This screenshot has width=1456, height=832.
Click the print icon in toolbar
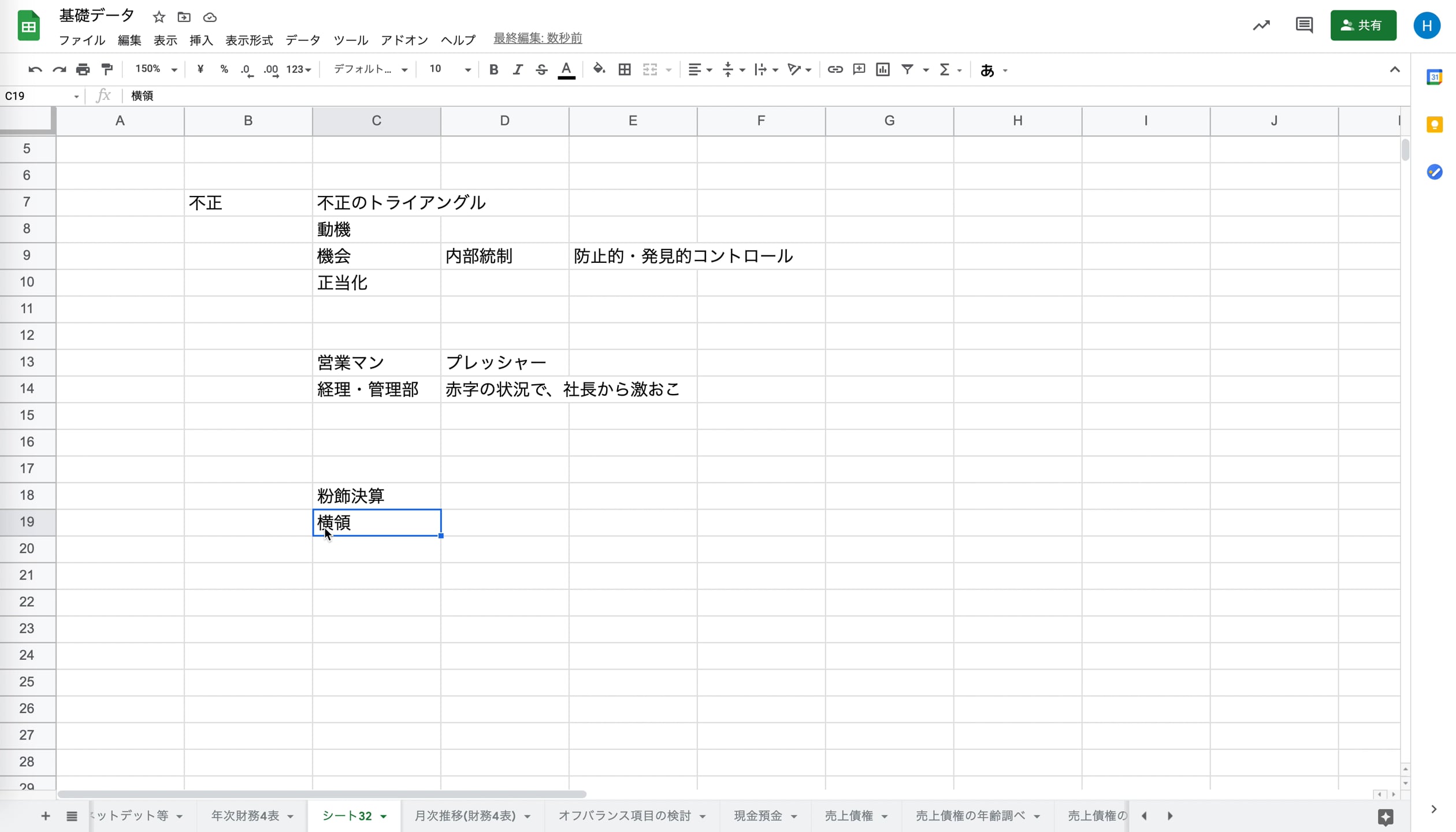(x=83, y=69)
